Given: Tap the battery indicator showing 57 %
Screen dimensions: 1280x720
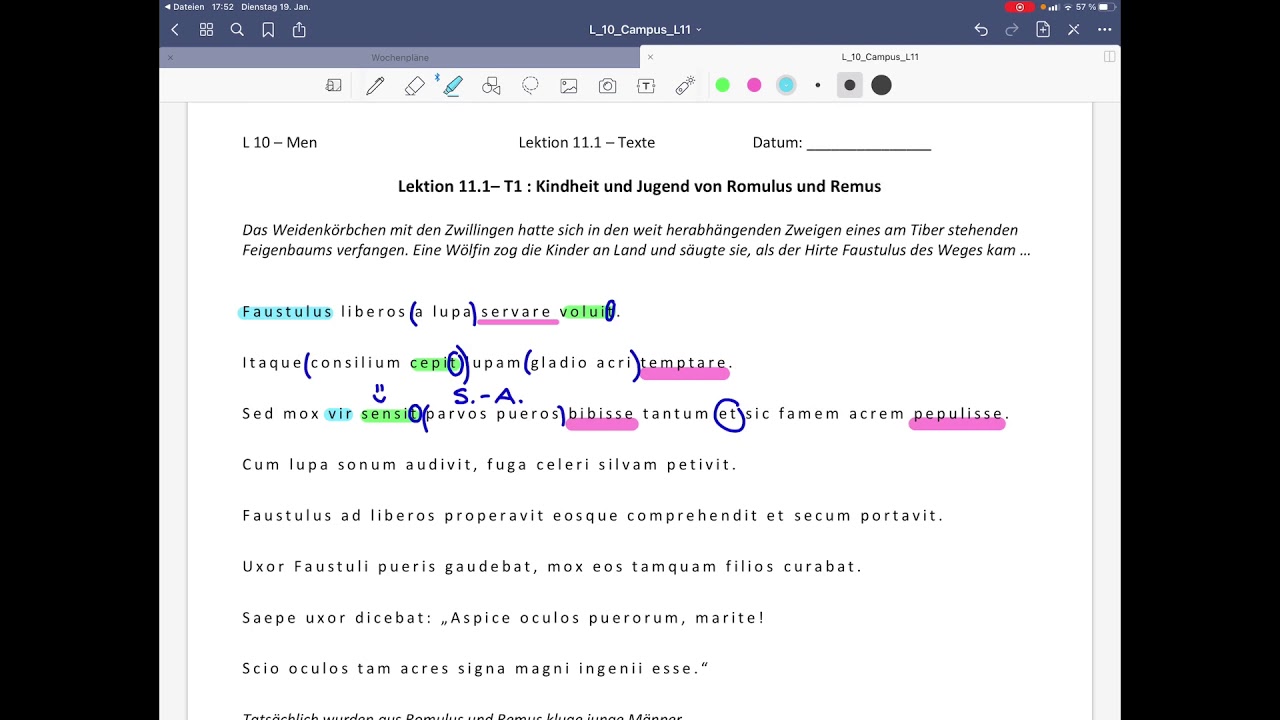Looking at the screenshot, I should click(1096, 7).
